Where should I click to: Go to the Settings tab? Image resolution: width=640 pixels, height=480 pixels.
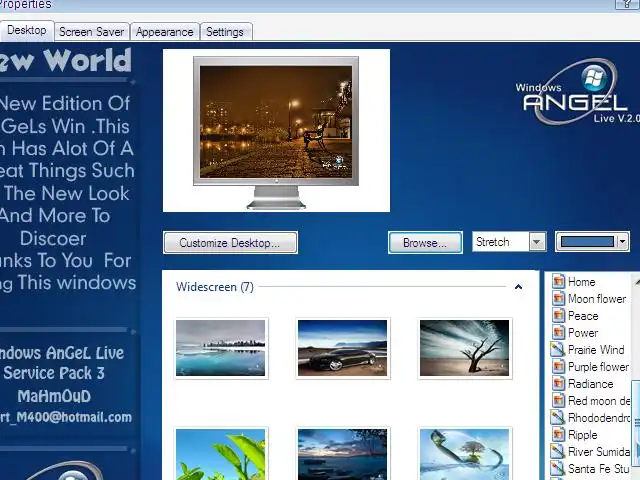click(x=225, y=32)
